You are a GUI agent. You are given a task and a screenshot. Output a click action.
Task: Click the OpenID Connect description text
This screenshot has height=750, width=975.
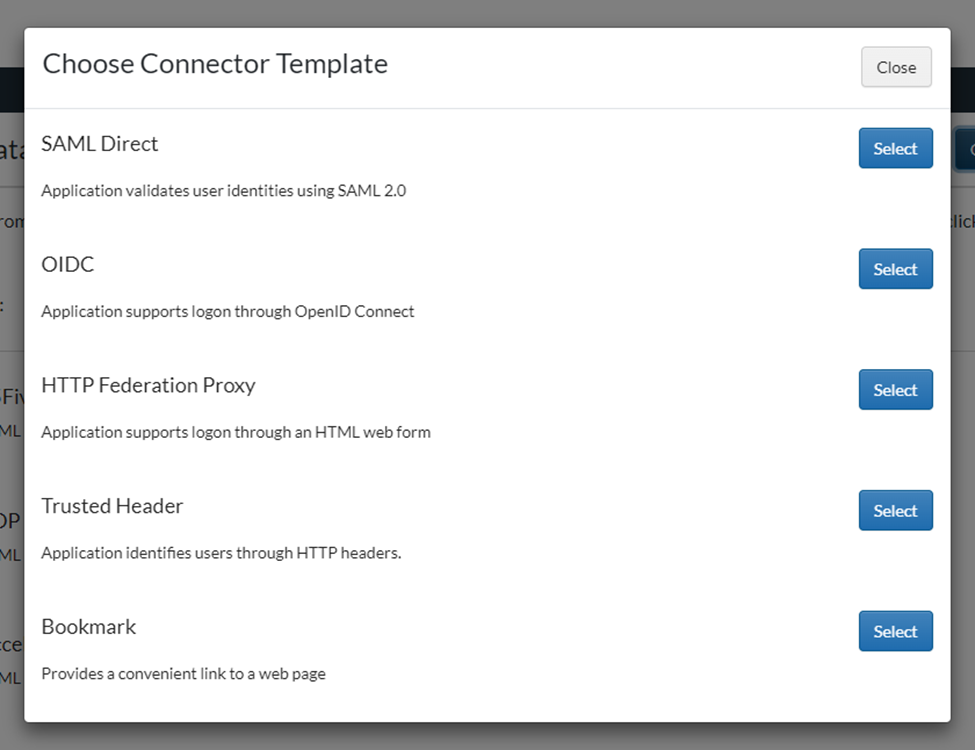click(x=227, y=311)
